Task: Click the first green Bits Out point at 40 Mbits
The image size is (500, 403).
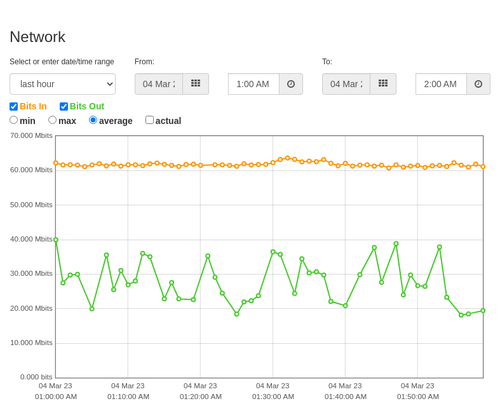Action: (56, 240)
